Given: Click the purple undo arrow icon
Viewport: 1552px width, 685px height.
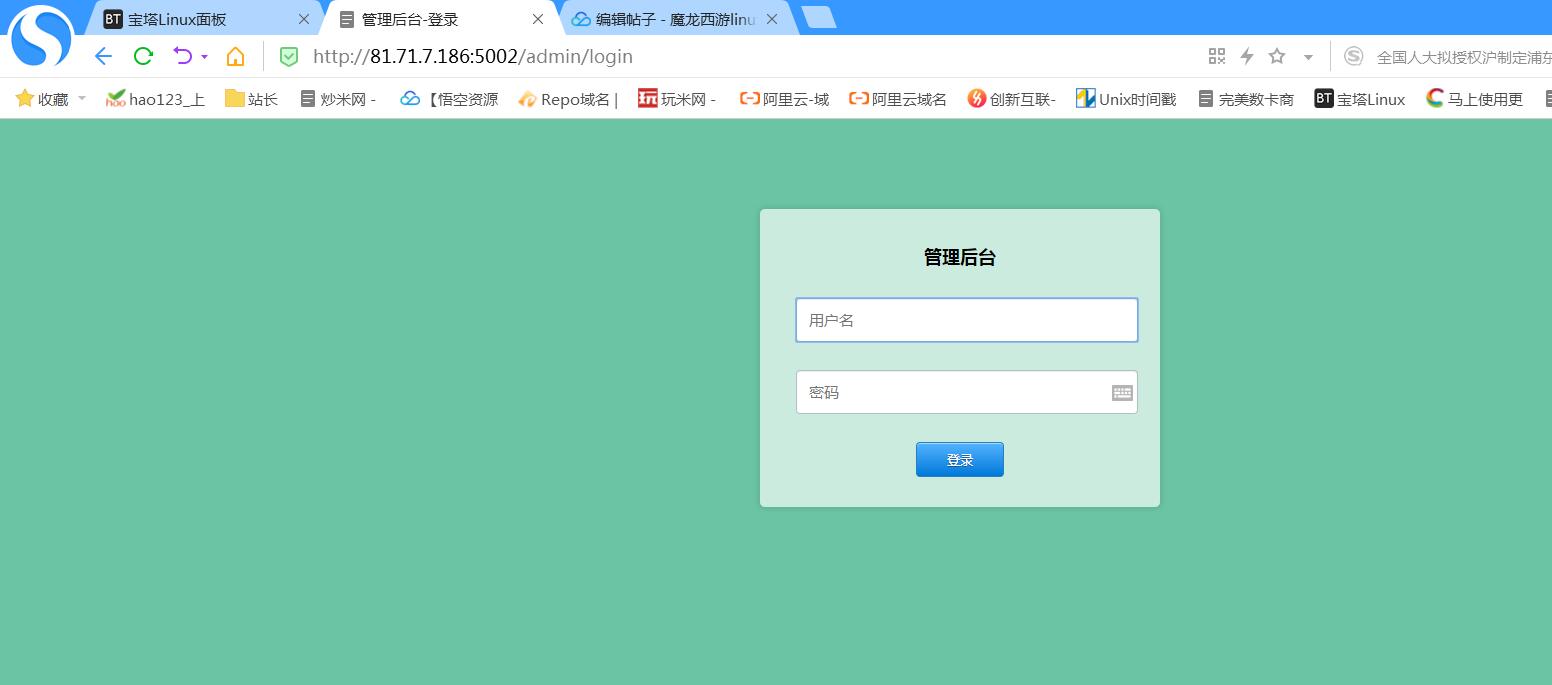Looking at the screenshot, I should (182, 56).
